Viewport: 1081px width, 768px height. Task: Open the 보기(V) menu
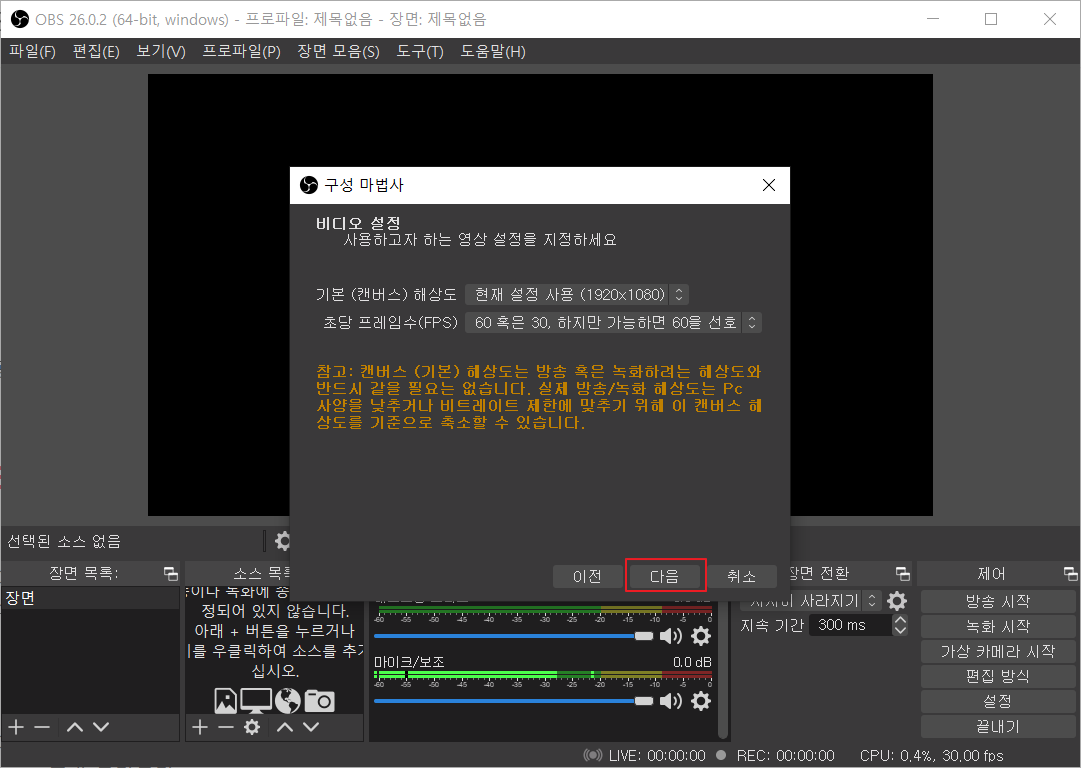(161, 52)
